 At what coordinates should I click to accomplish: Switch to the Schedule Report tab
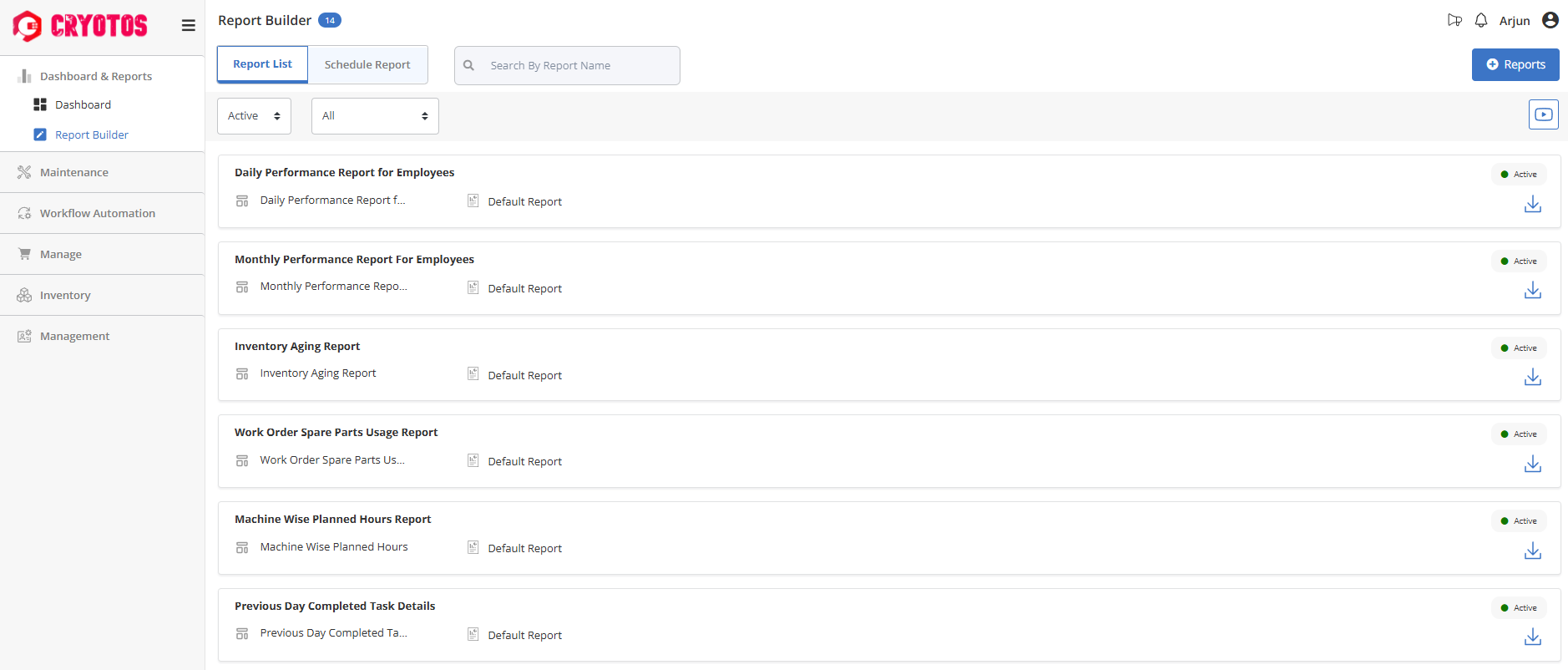pos(367,64)
